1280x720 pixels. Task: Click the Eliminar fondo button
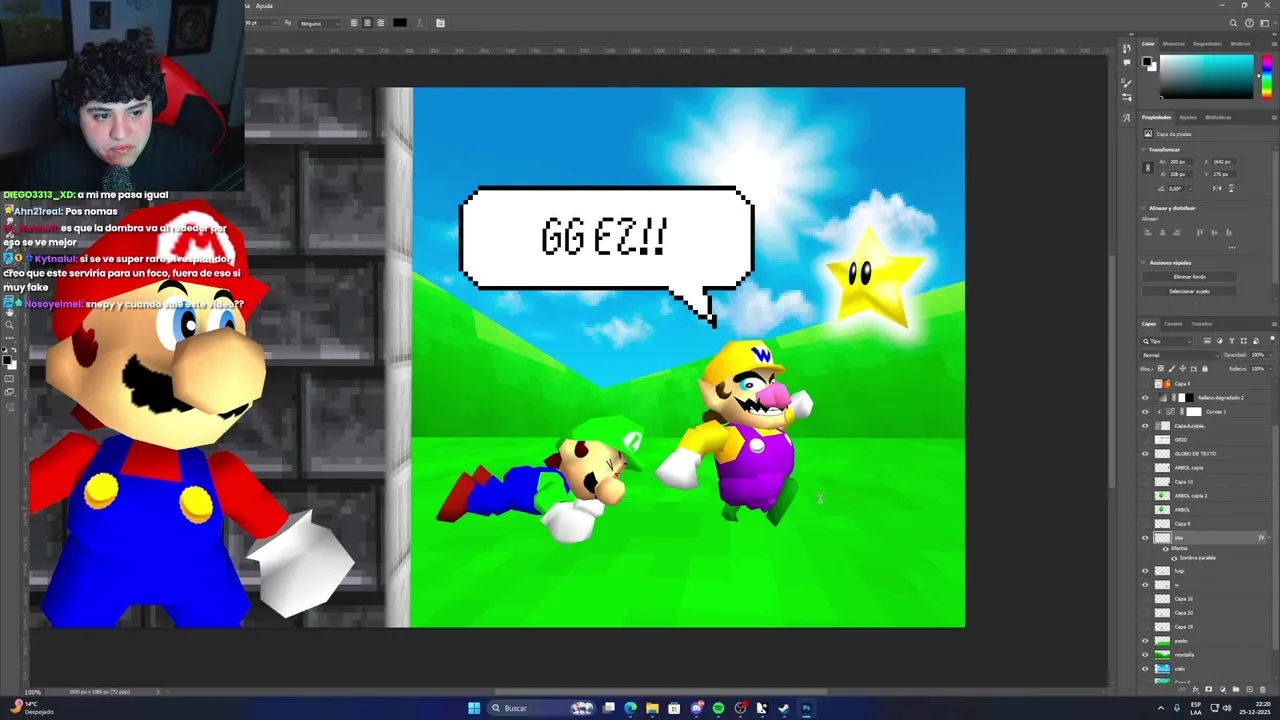click(1190, 277)
